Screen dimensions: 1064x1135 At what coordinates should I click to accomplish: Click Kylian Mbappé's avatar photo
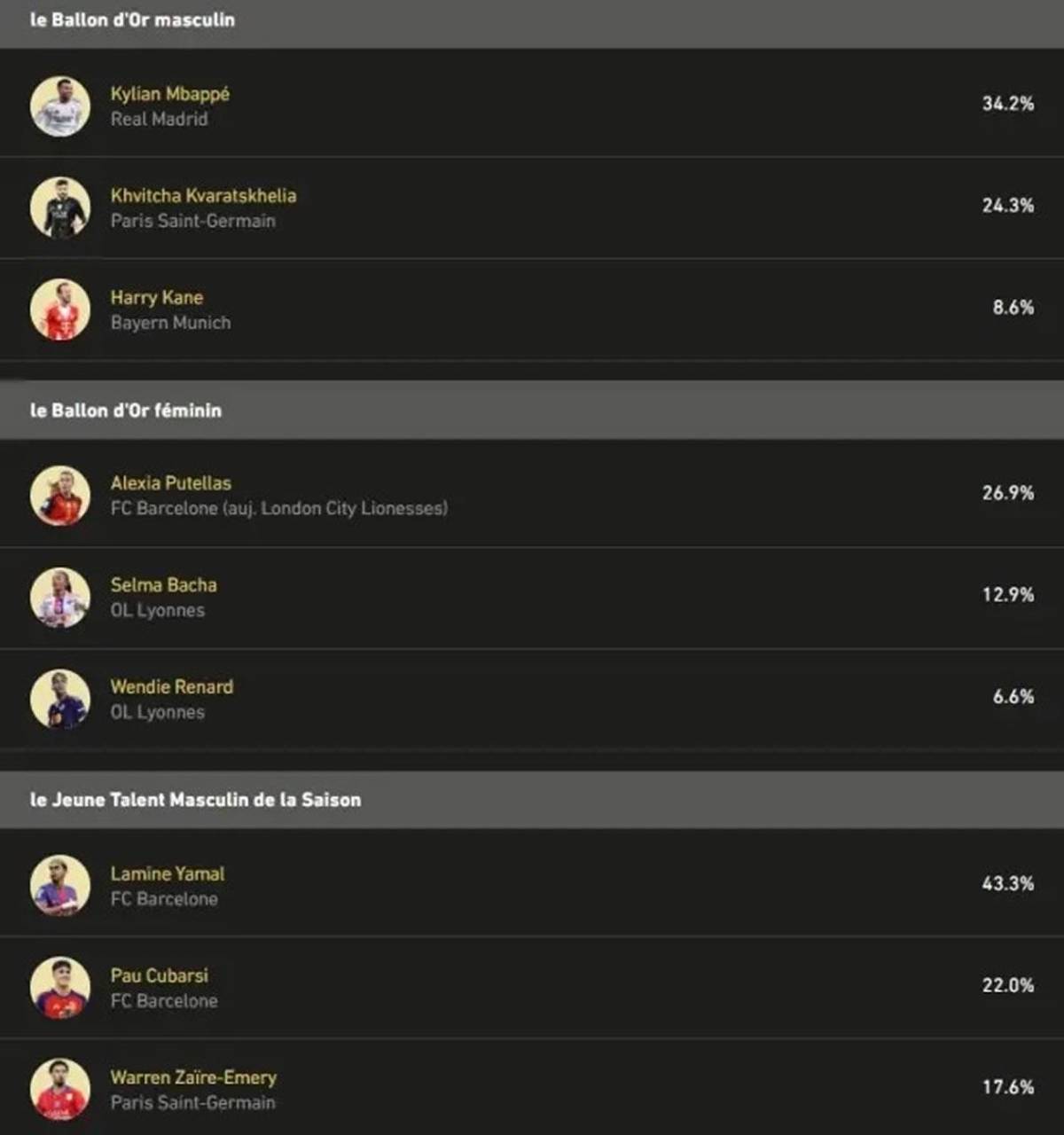pyautogui.click(x=60, y=106)
